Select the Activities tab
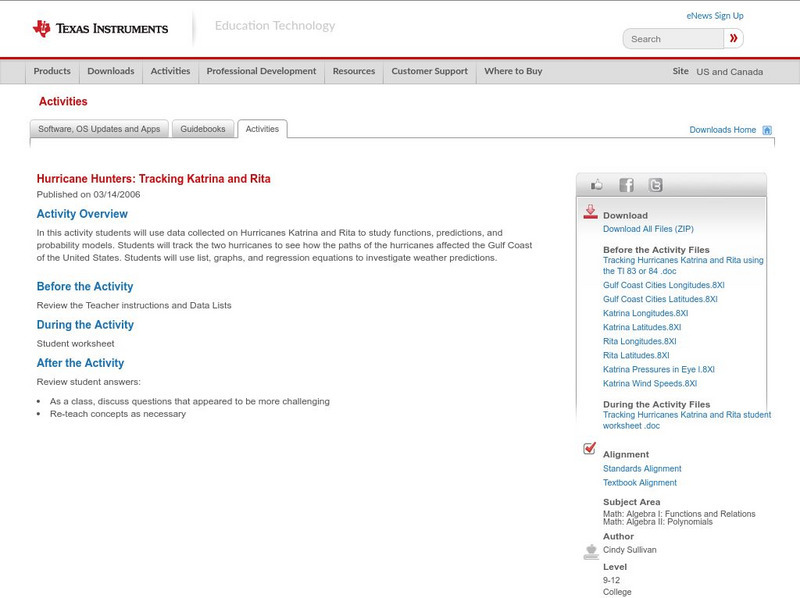 [x=262, y=129]
